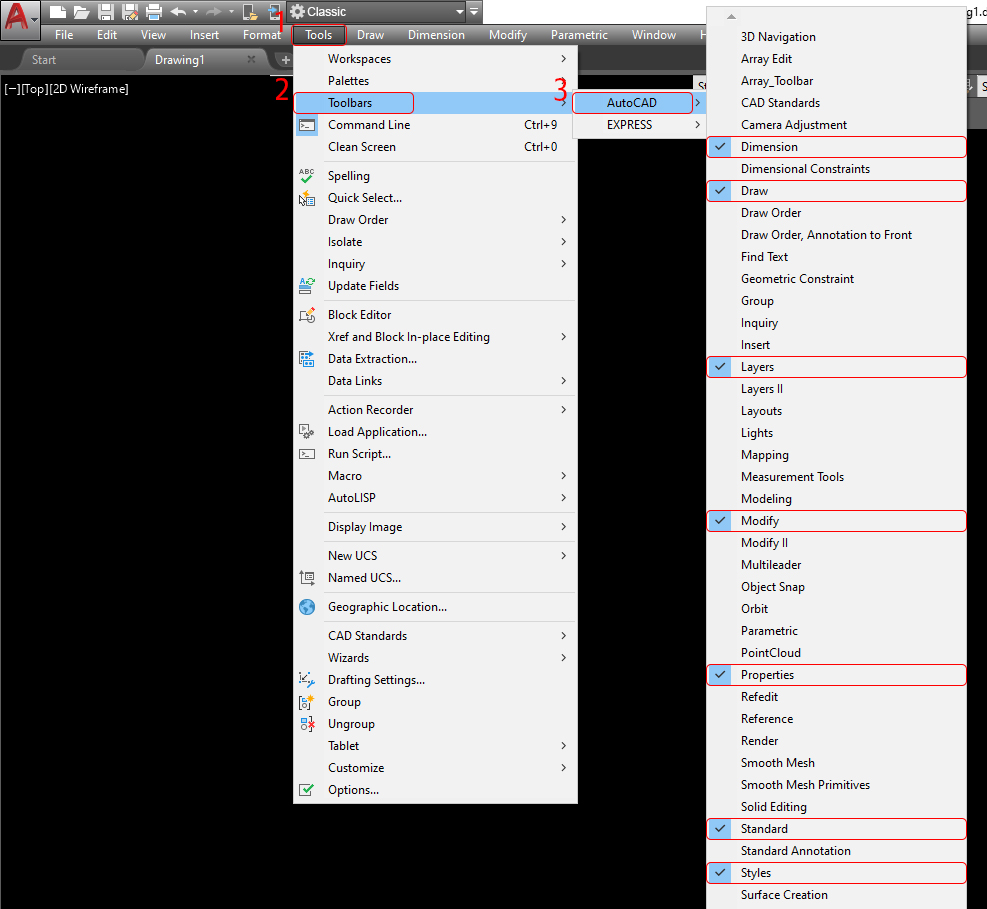Click the [2D Wireframe] visual style control
The height and width of the screenshot is (909, 987).
pyautogui.click(x=89, y=89)
